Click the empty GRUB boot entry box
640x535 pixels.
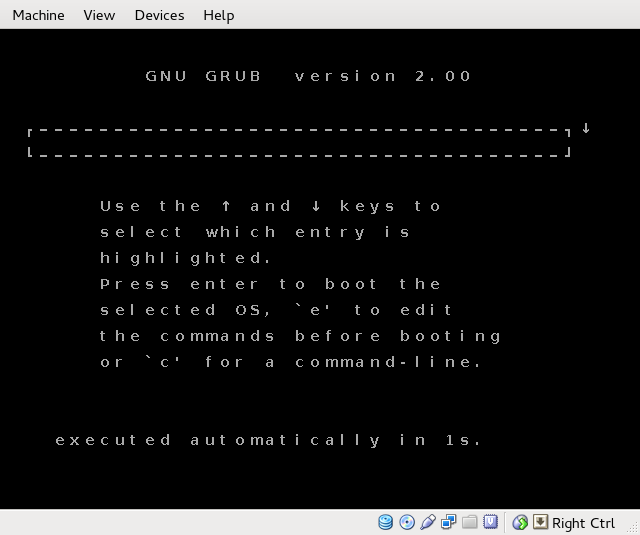point(299,143)
